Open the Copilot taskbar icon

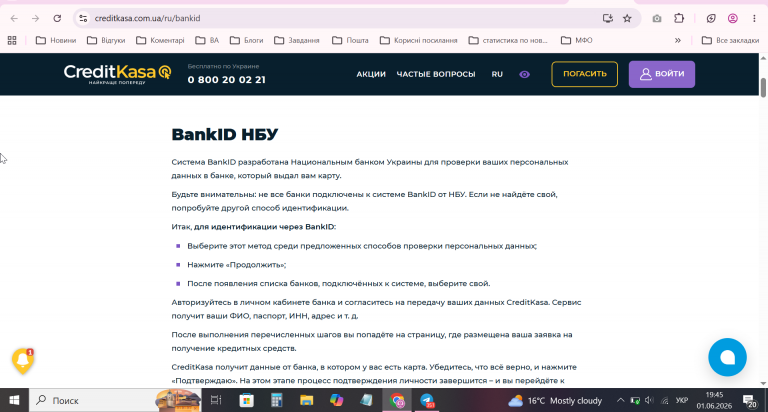[x=336, y=400]
